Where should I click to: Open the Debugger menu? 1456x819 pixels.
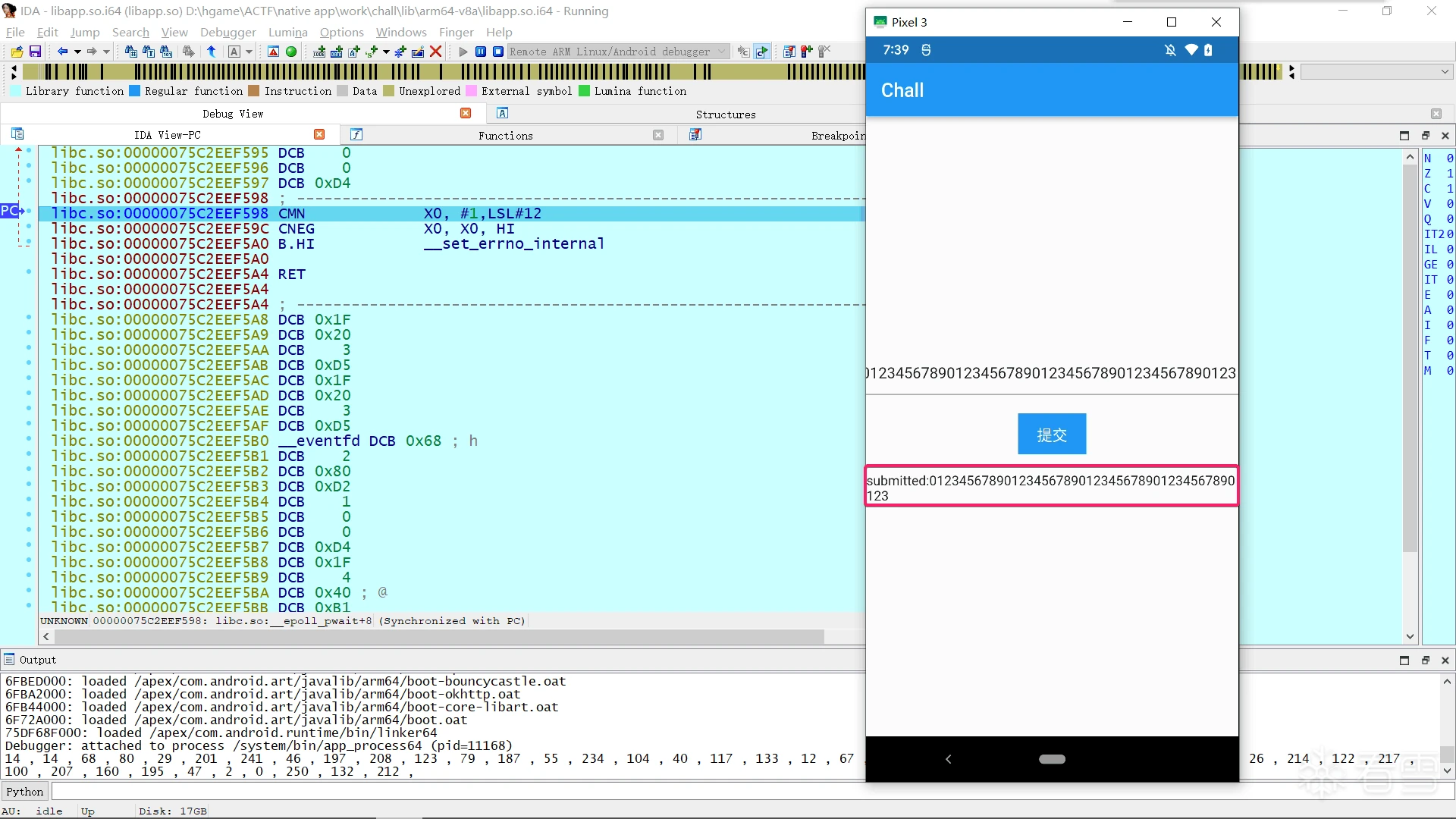coord(227,32)
